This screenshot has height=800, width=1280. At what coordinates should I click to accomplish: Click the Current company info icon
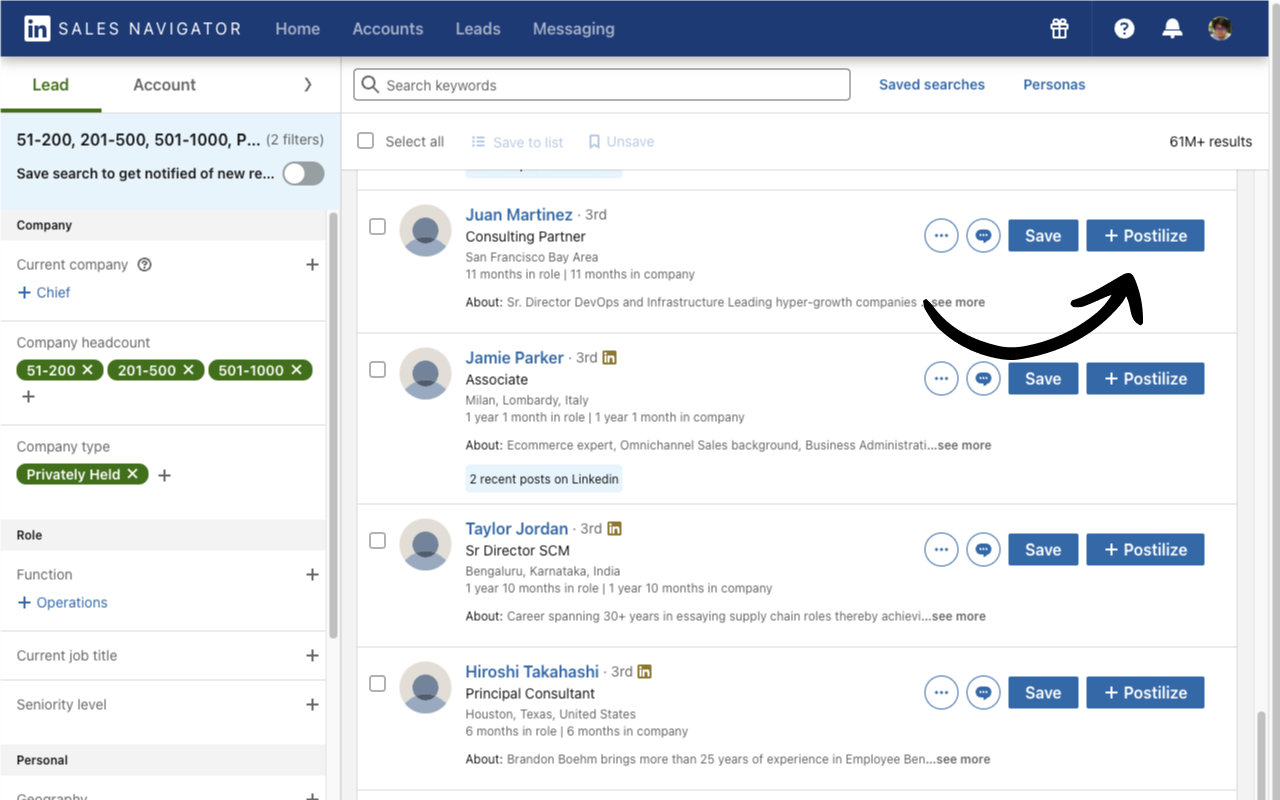[144, 265]
